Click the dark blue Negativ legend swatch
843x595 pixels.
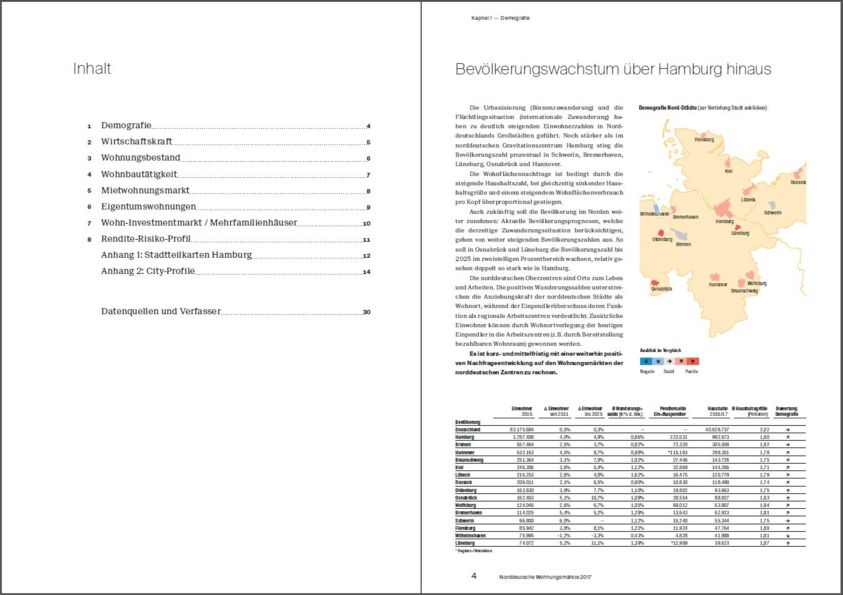point(647,362)
